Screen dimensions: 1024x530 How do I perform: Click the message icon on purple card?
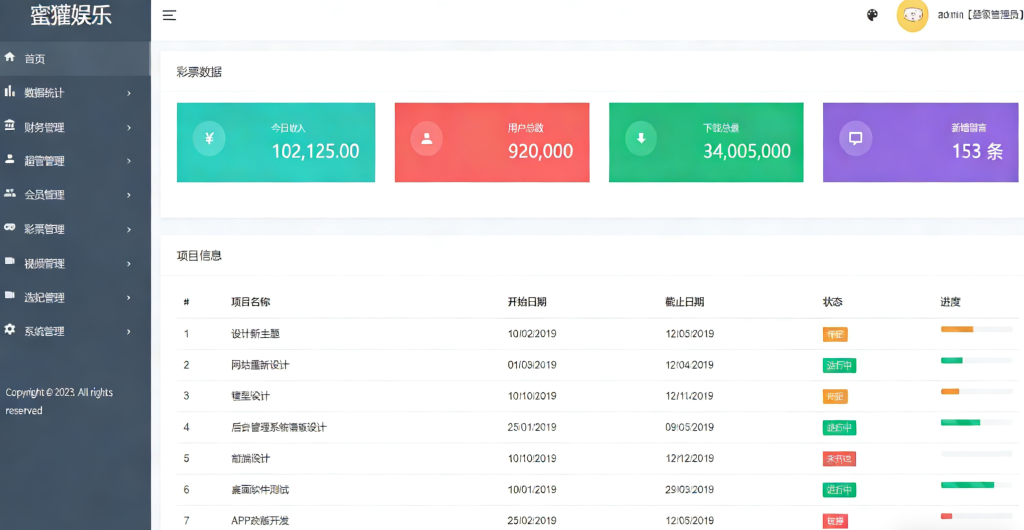[x=855, y=138]
